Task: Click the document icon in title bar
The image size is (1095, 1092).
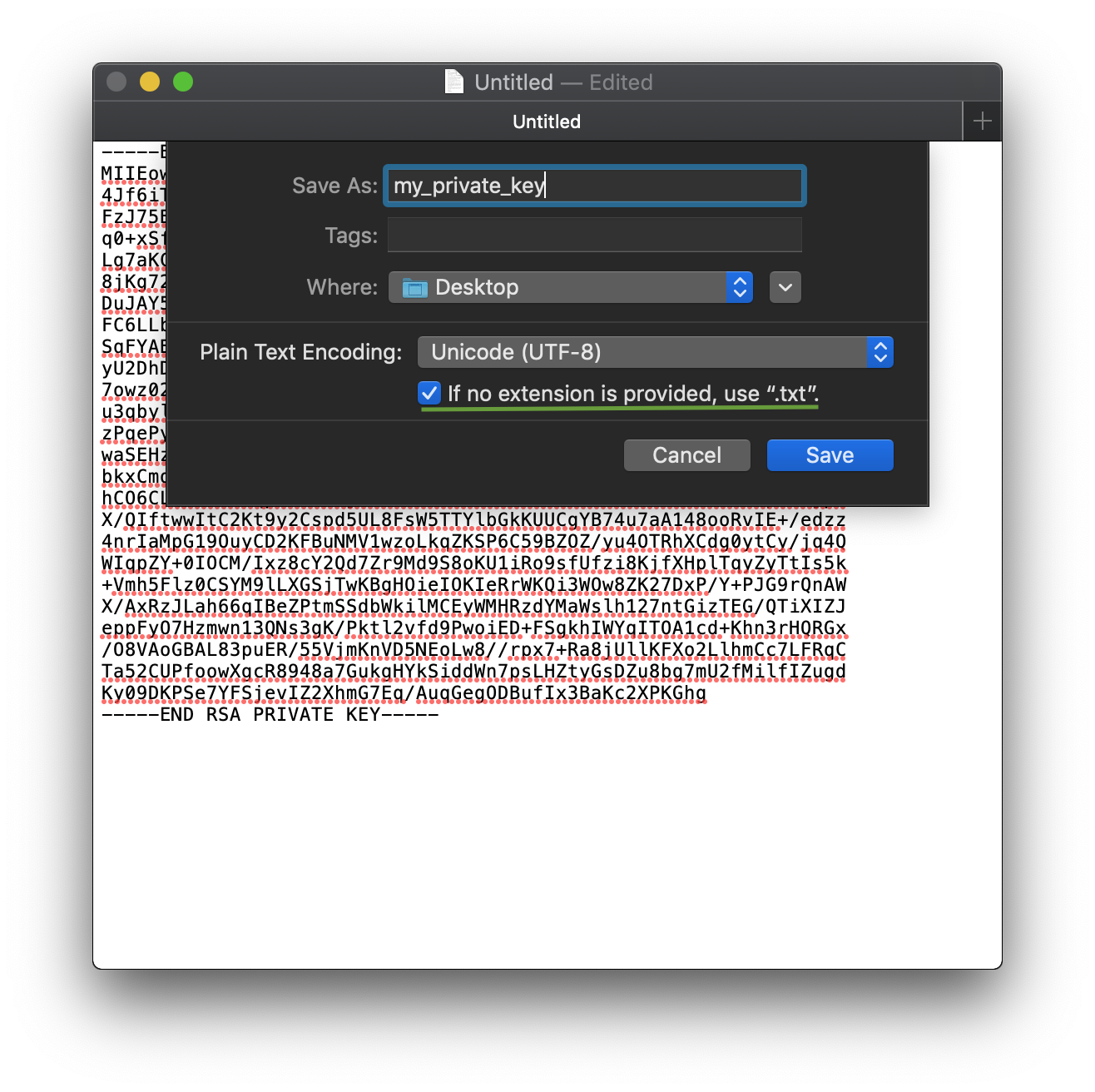Action: click(454, 82)
